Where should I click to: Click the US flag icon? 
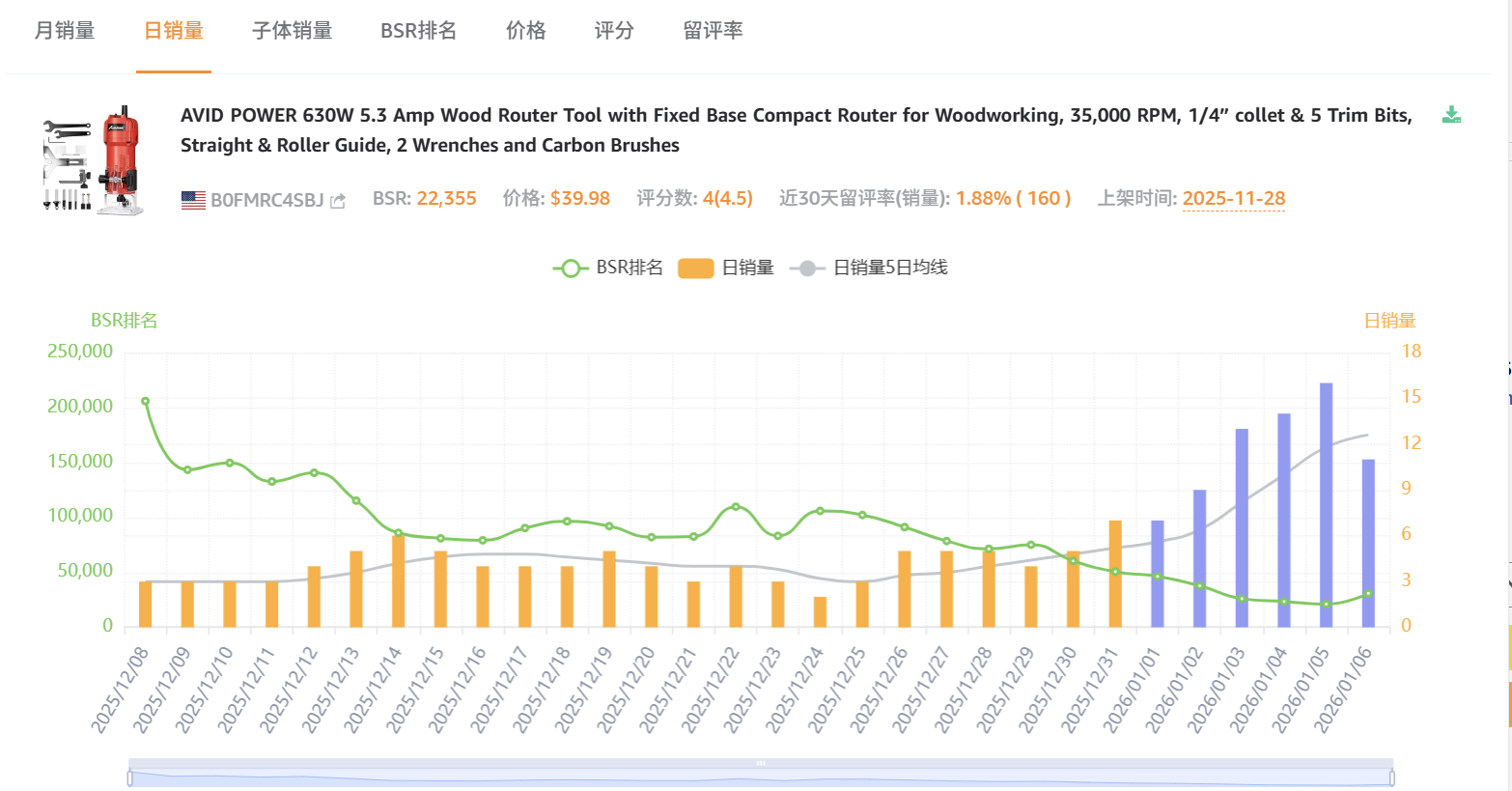pos(193,200)
